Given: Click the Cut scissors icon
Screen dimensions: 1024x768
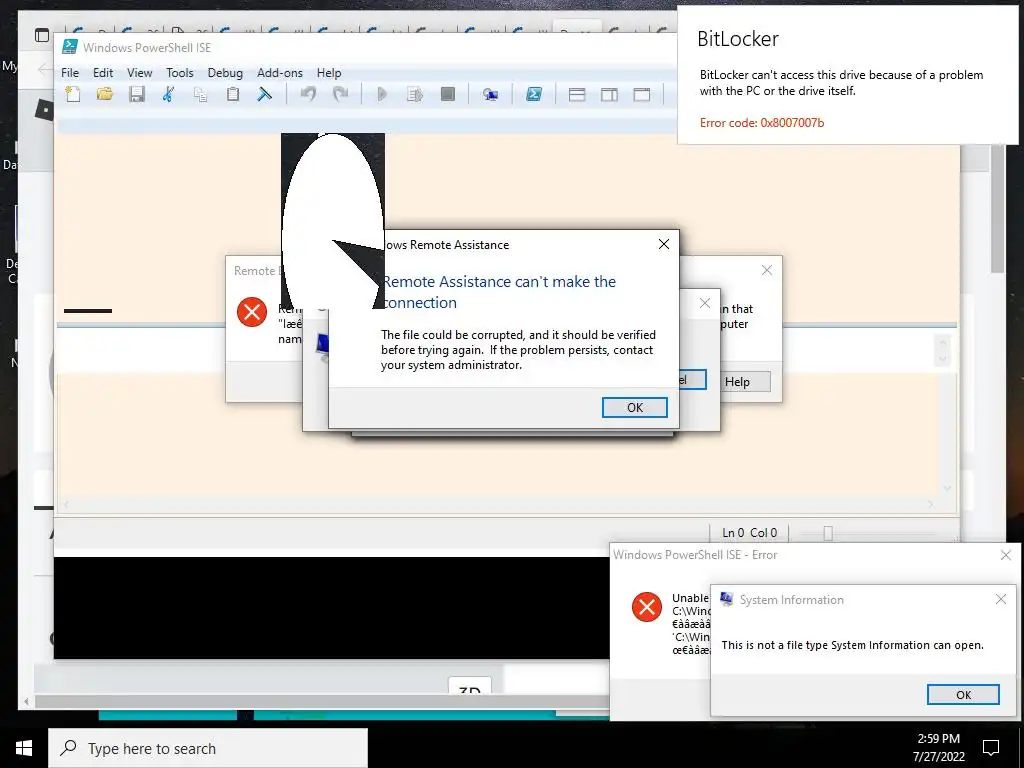Looking at the screenshot, I should [x=168, y=94].
